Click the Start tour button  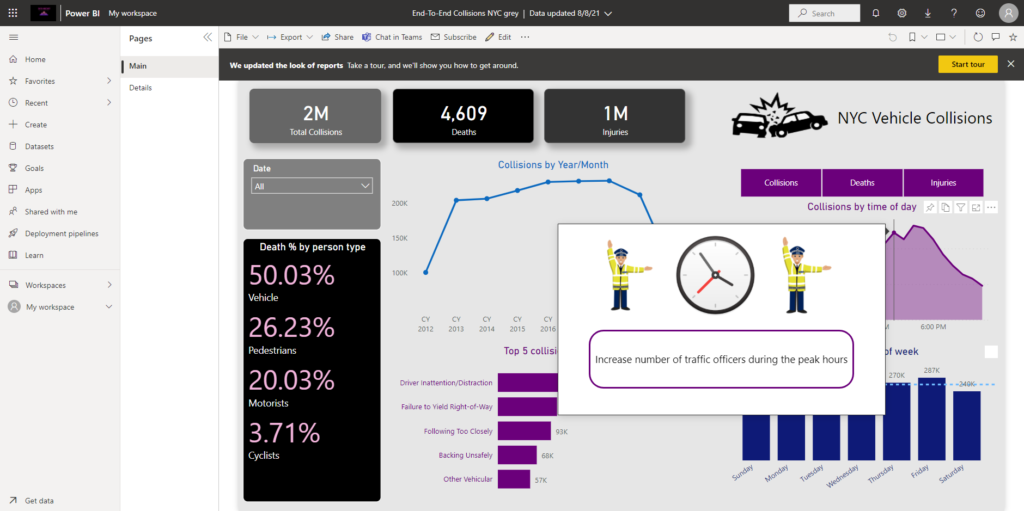(968, 64)
